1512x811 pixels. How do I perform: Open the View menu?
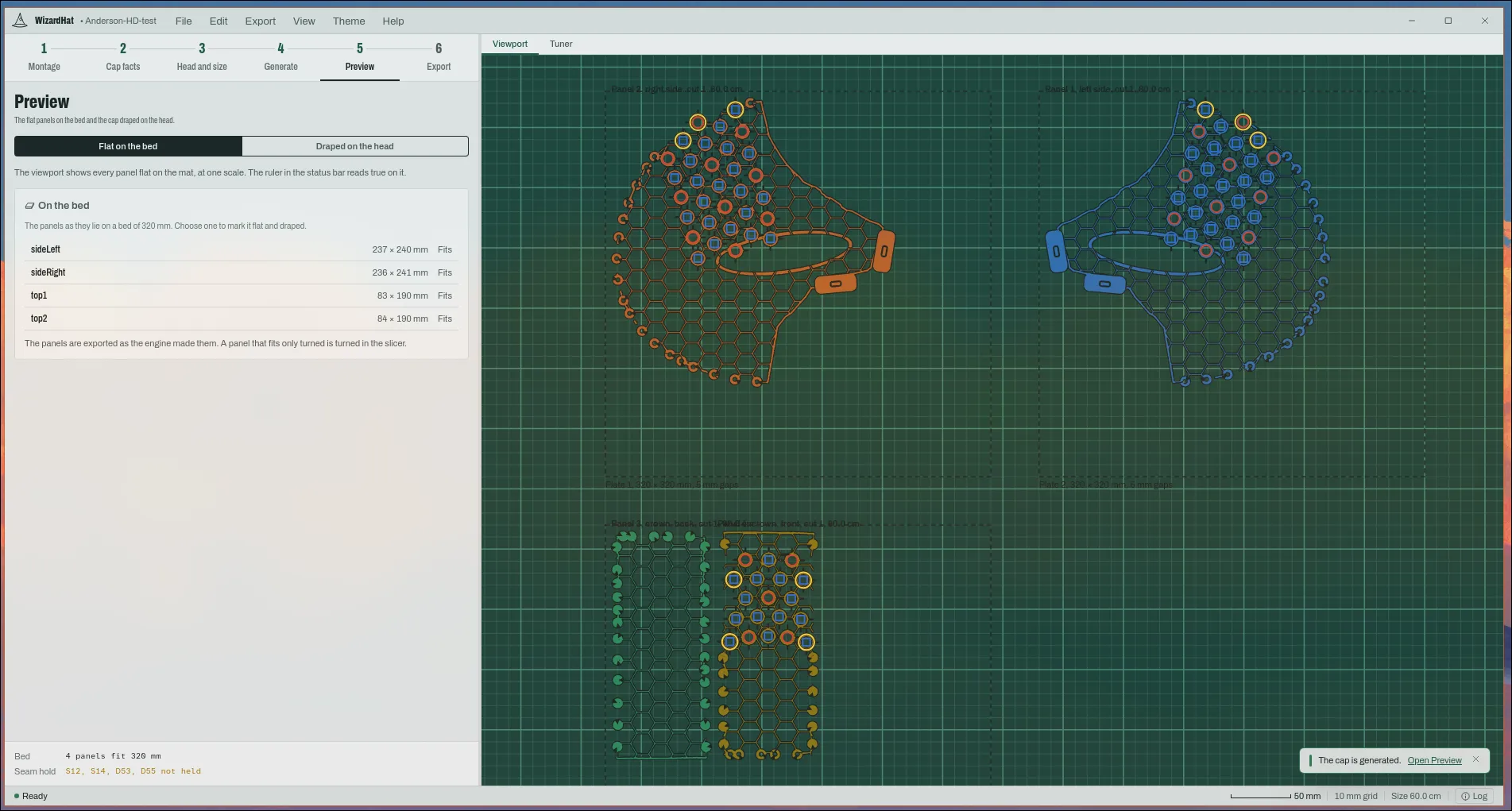pyautogui.click(x=304, y=21)
